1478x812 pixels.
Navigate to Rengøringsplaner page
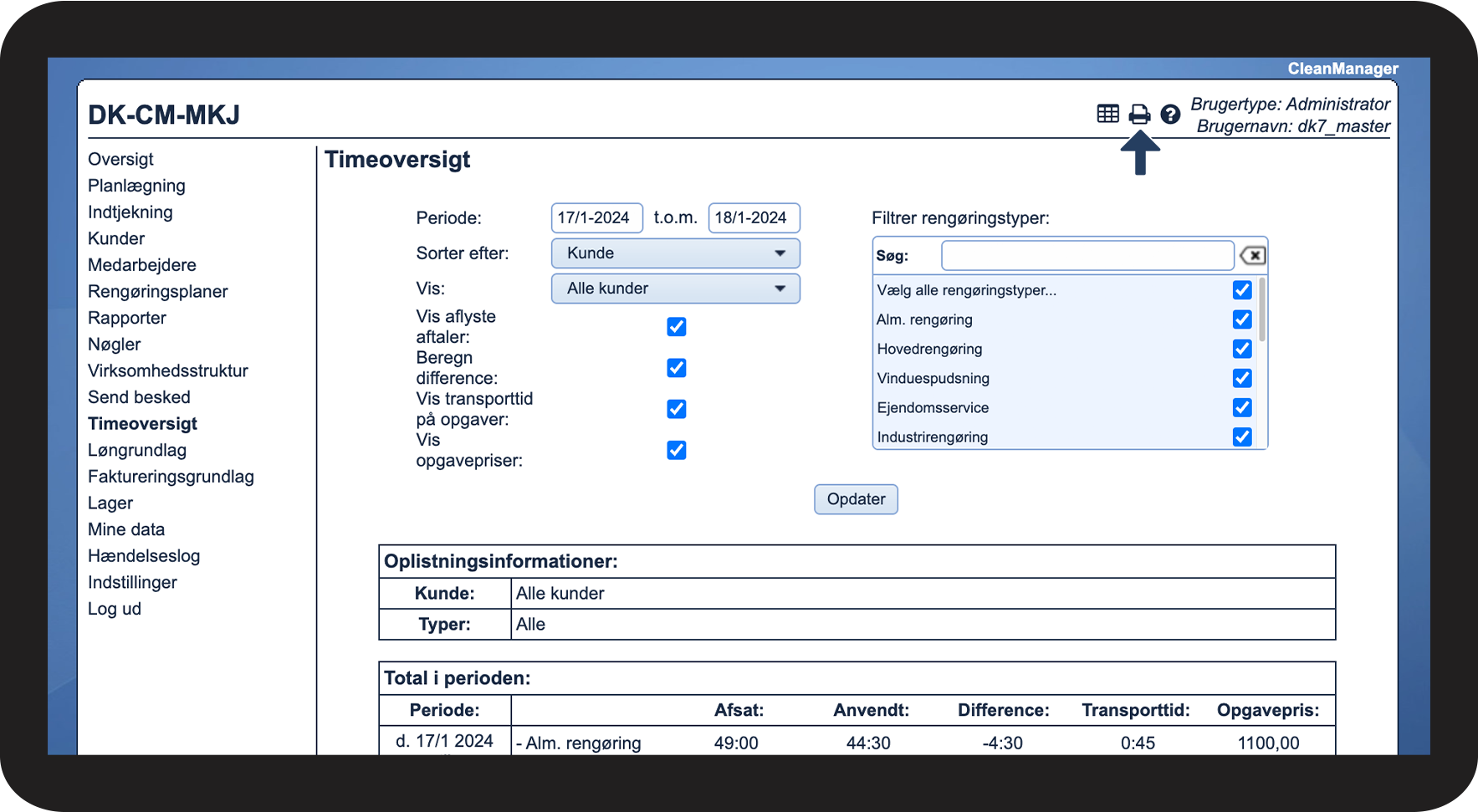(157, 292)
